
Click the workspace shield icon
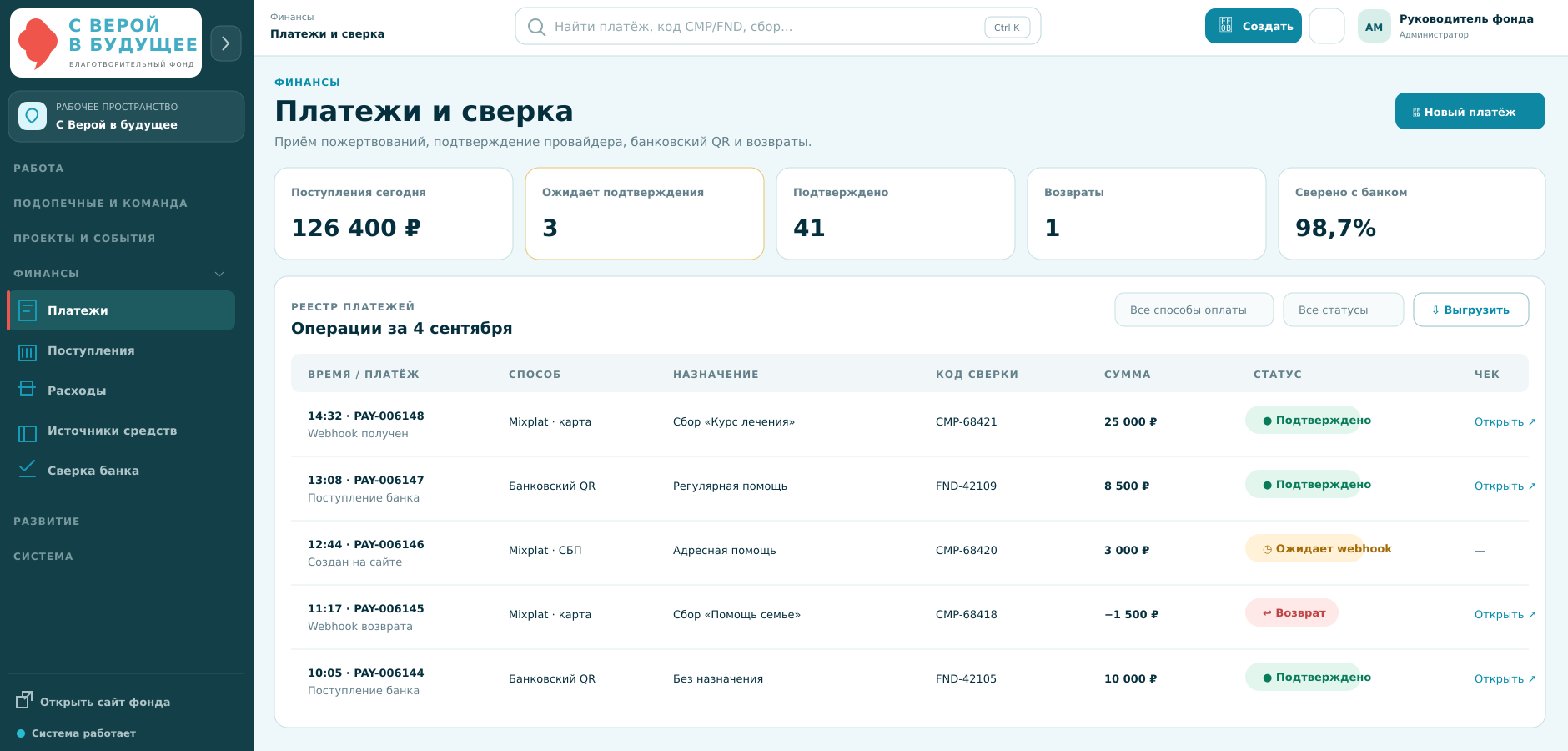click(33, 116)
